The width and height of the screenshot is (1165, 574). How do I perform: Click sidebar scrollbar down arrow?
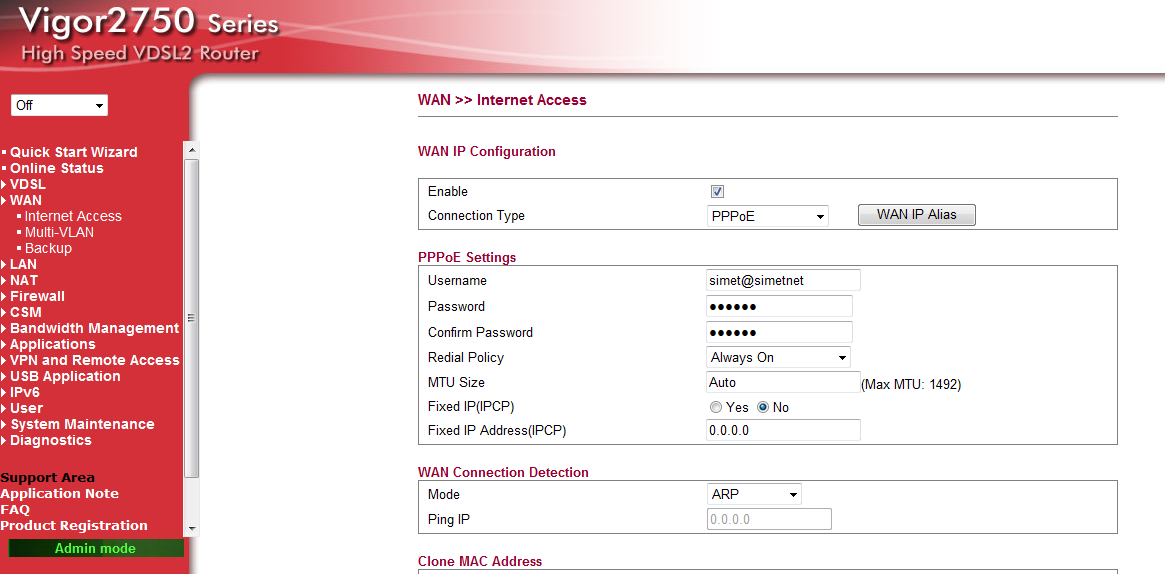coord(192,528)
